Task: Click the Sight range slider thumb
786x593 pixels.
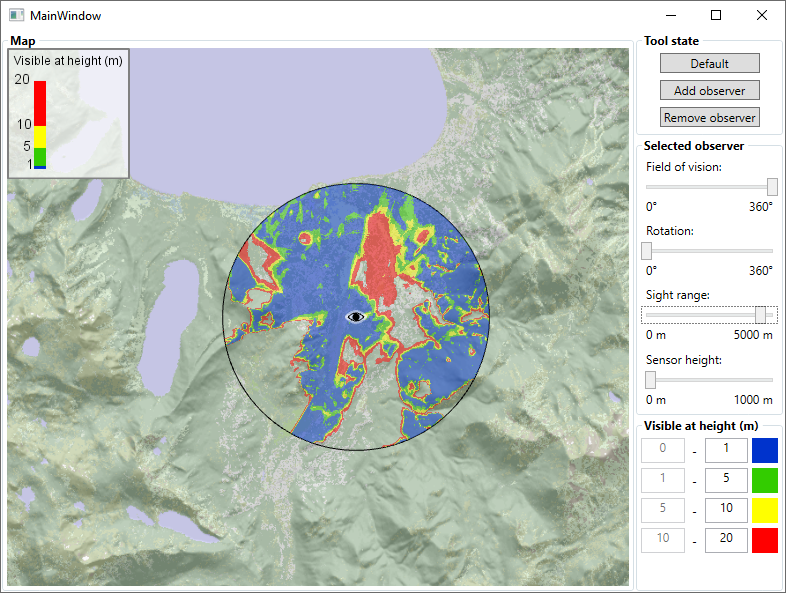Action: pos(761,315)
